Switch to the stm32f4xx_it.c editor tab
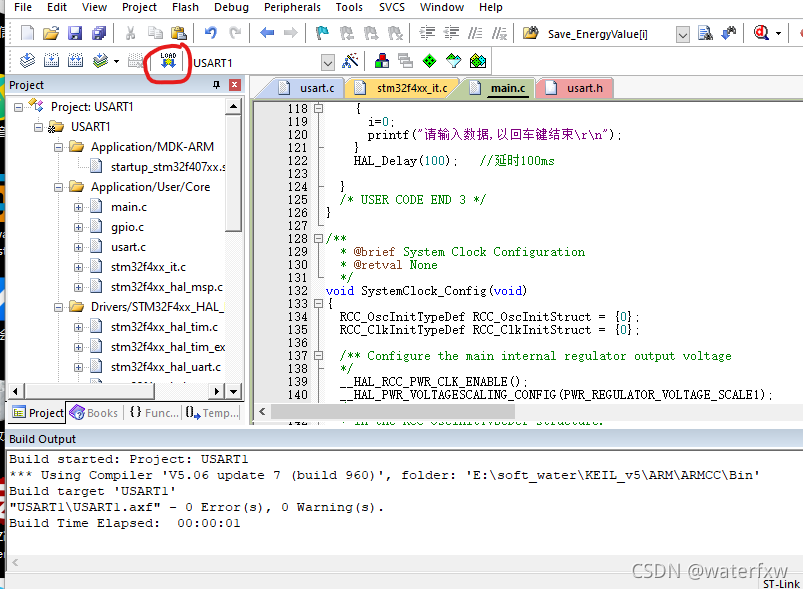 point(402,88)
